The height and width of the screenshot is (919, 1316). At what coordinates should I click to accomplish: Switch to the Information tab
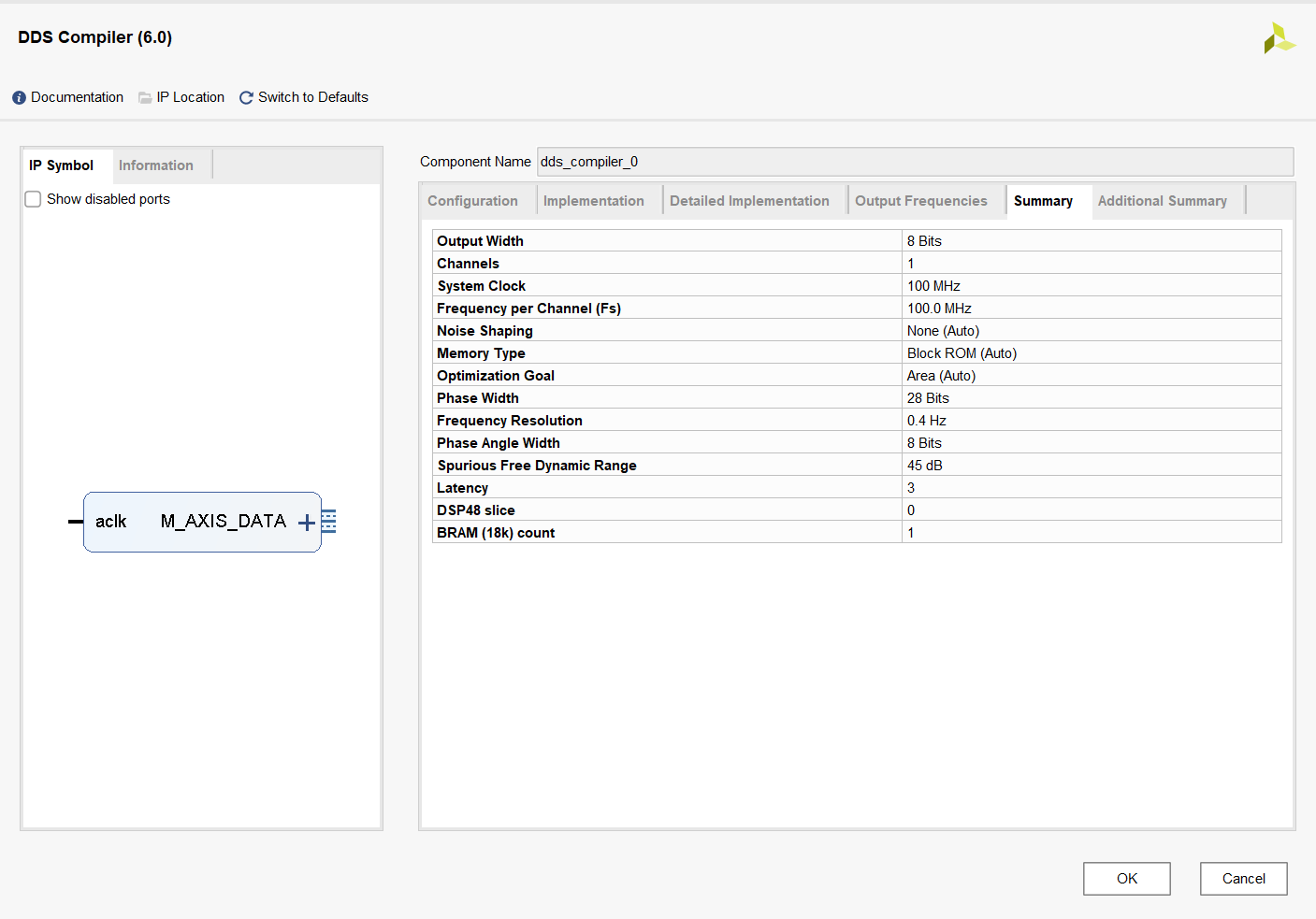(156, 165)
